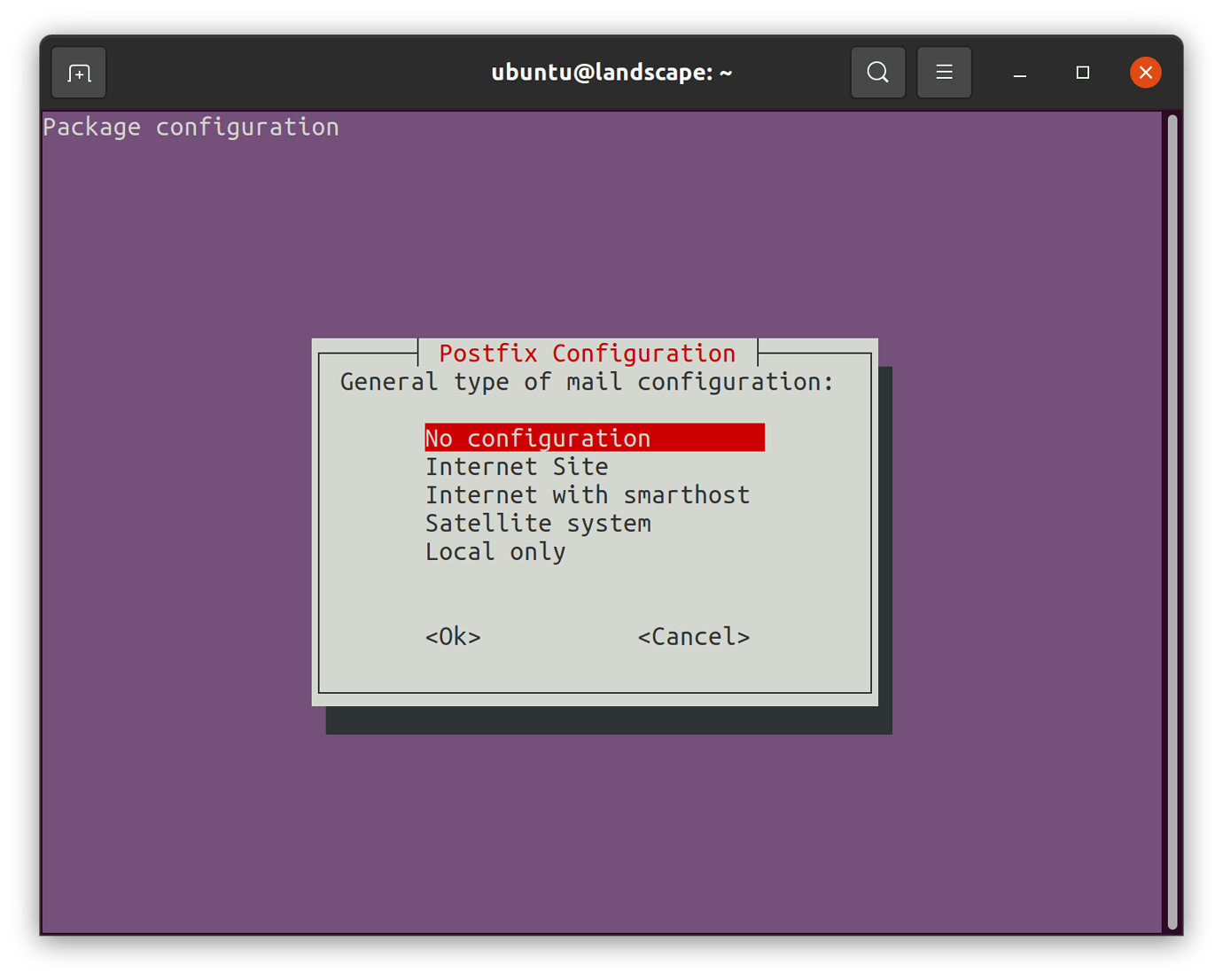Screen dimensions: 1223x980
Task: Choose Internet Site mail configuration
Action: pyautogui.click(x=517, y=467)
